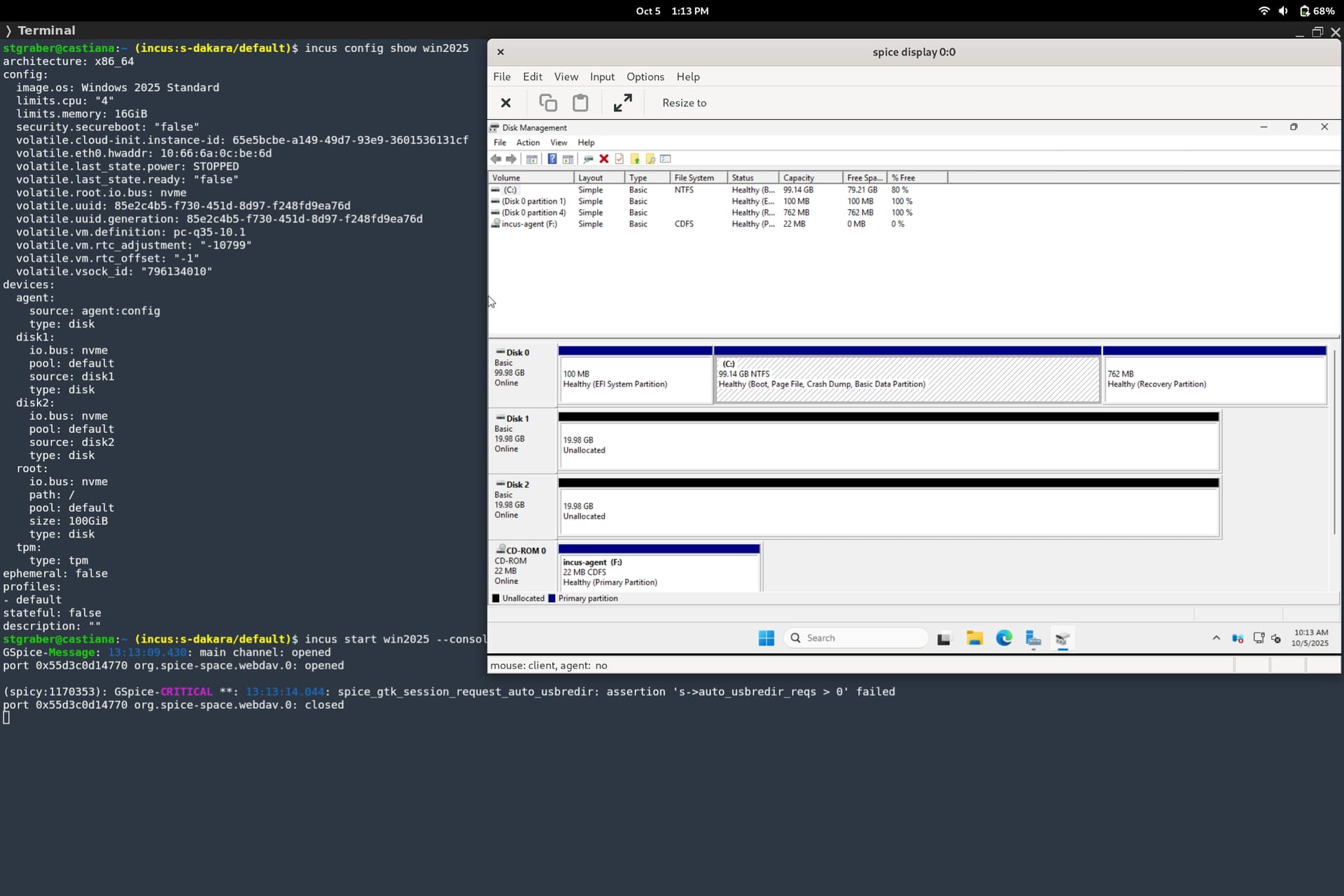Click the Windows taskbar Search box
1344x896 pixels.
[857, 638]
